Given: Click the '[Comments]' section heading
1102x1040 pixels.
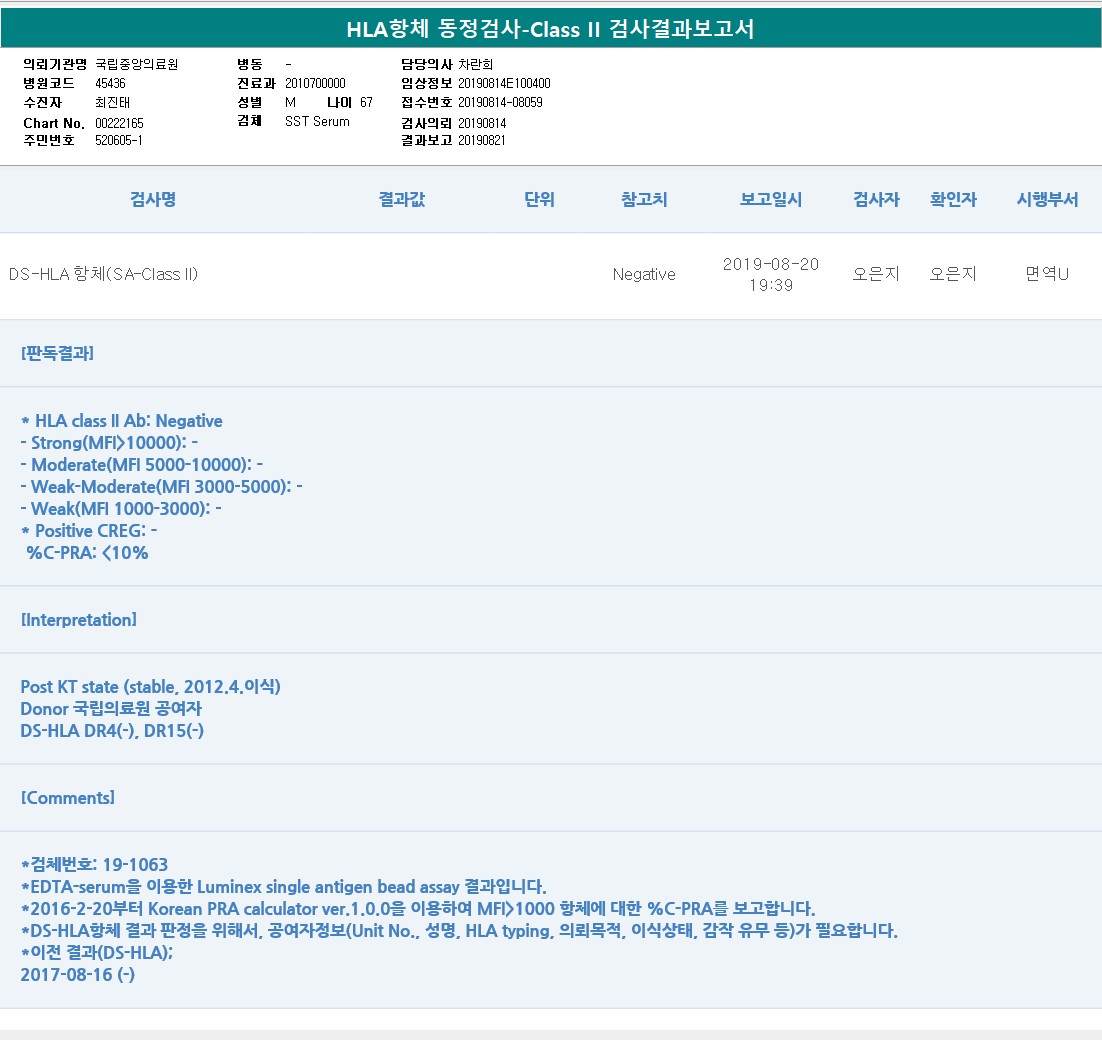Looking at the screenshot, I should (x=67, y=798).
